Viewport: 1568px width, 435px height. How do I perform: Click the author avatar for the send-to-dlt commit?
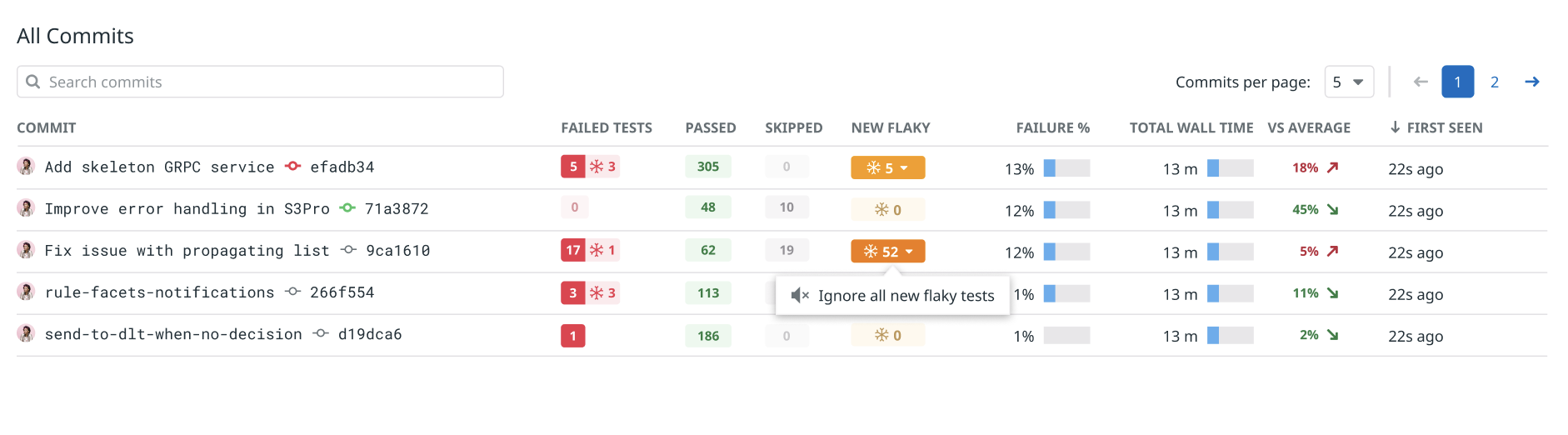[26, 334]
